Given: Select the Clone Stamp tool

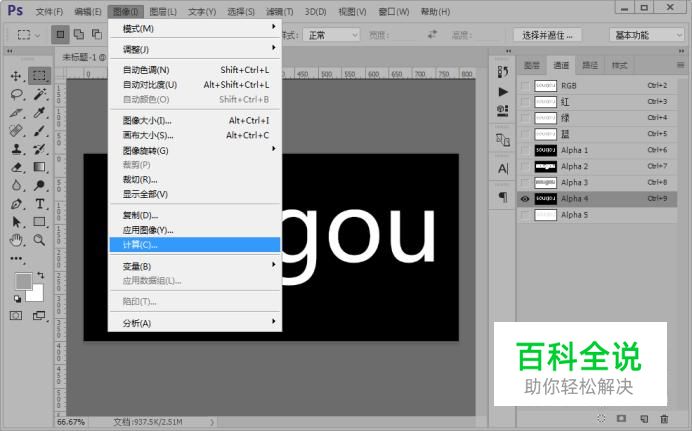Looking at the screenshot, I should 16,149.
